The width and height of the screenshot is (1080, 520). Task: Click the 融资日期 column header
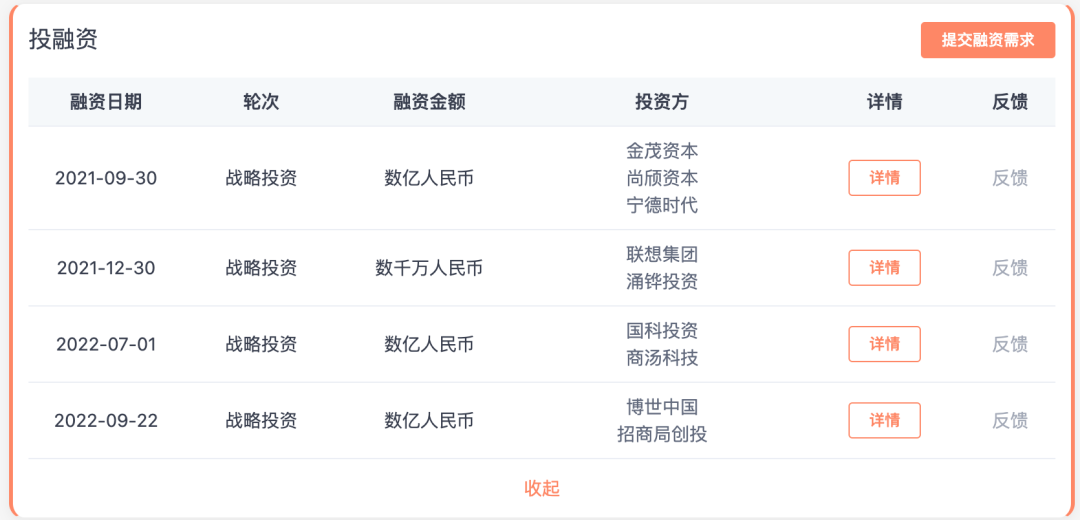point(106,102)
